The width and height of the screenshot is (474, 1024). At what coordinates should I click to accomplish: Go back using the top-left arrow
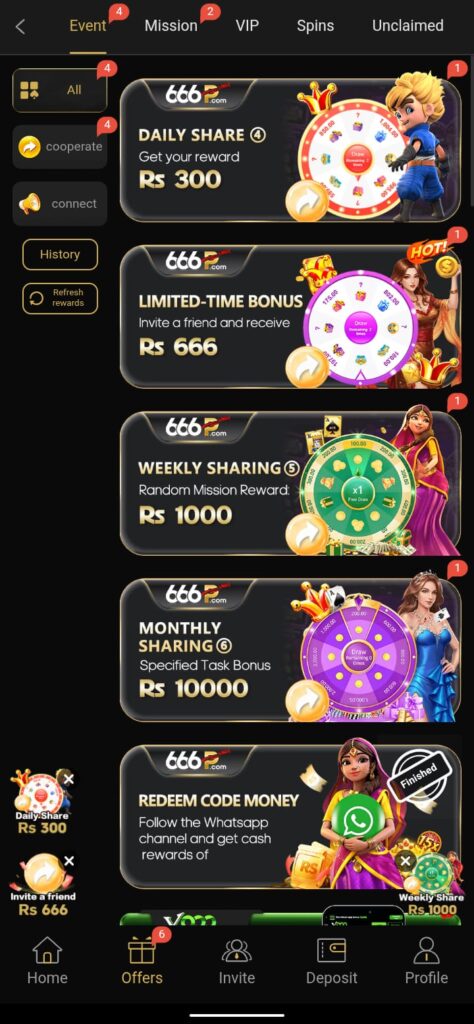click(20, 27)
